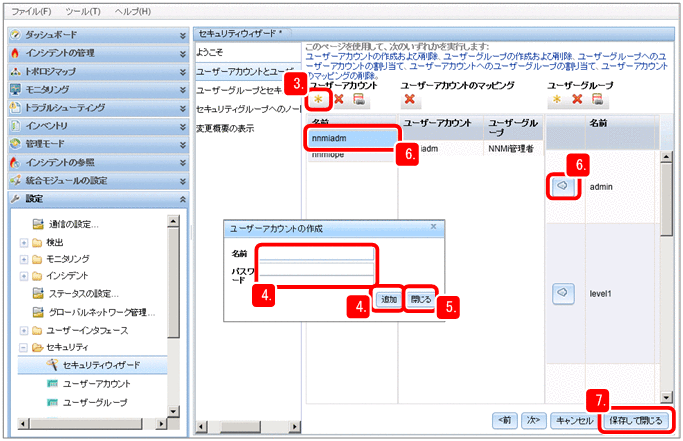Click the user group list scrollbar up arrow
This screenshot has height=441, width=683.
666,157
